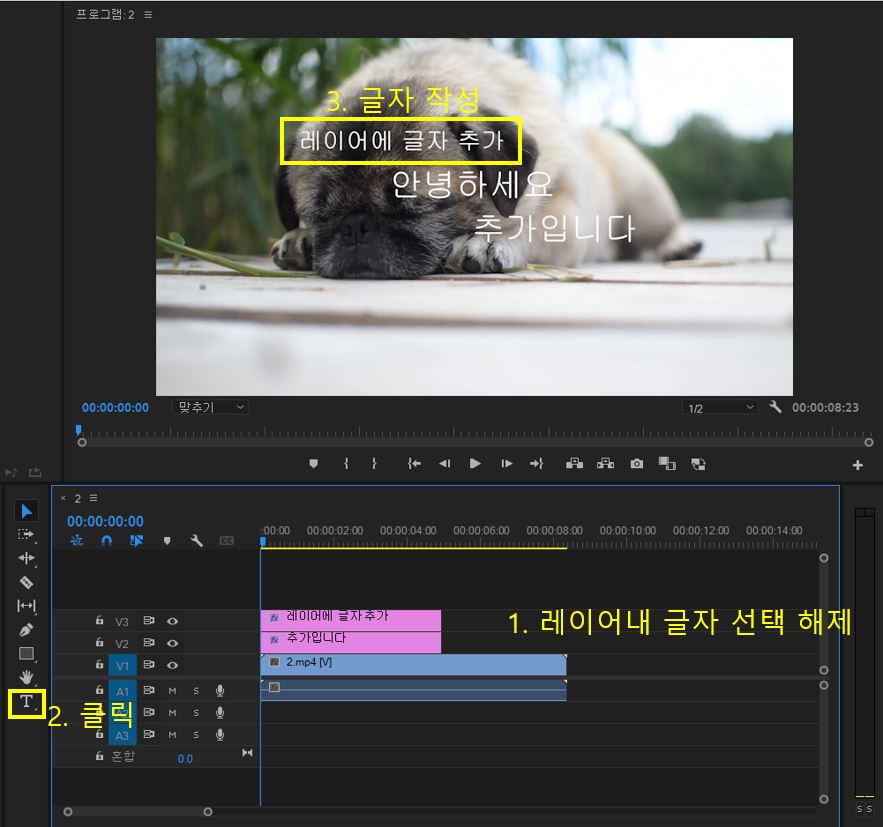This screenshot has width=883, height=827.
Task: Toggle Linked Selection in timeline
Action: (x=136, y=540)
